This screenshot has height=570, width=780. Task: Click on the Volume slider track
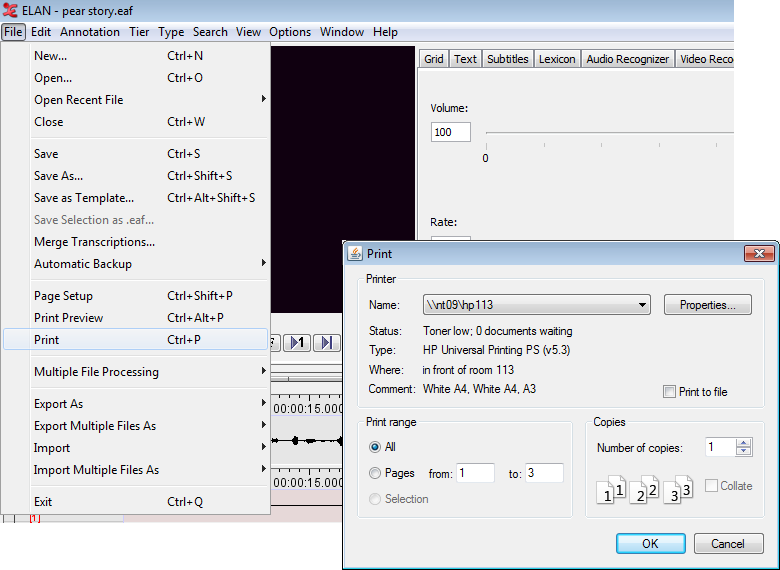(609, 133)
